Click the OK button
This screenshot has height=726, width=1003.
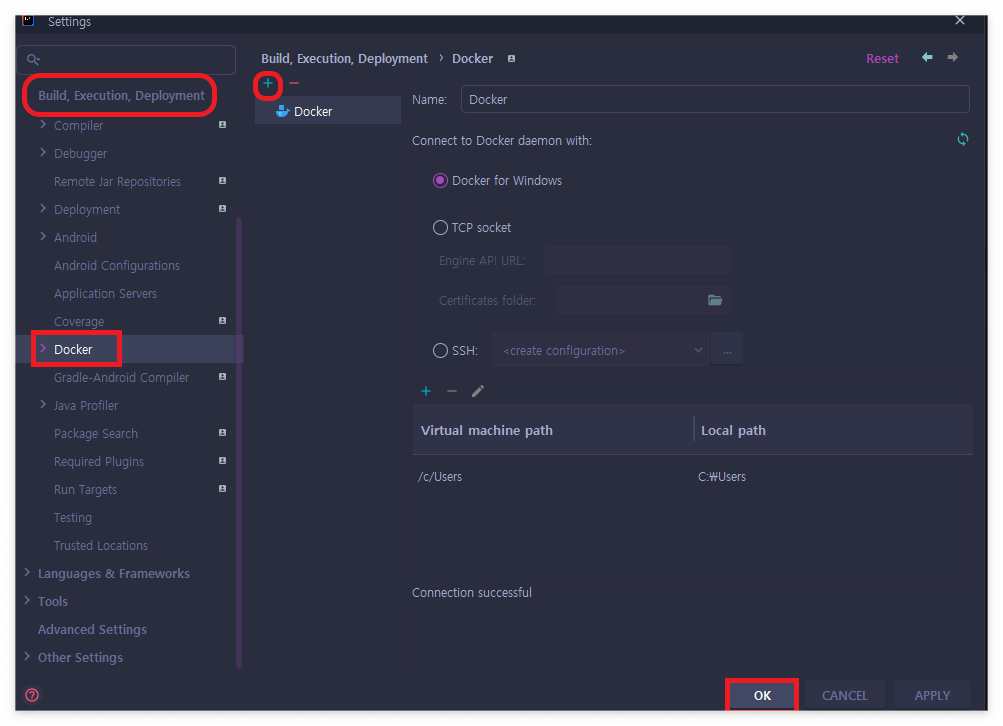click(x=762, y=695)
